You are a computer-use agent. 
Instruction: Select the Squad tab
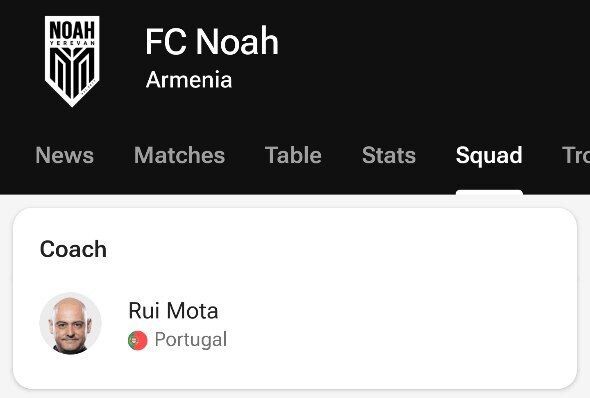point(489,156)
